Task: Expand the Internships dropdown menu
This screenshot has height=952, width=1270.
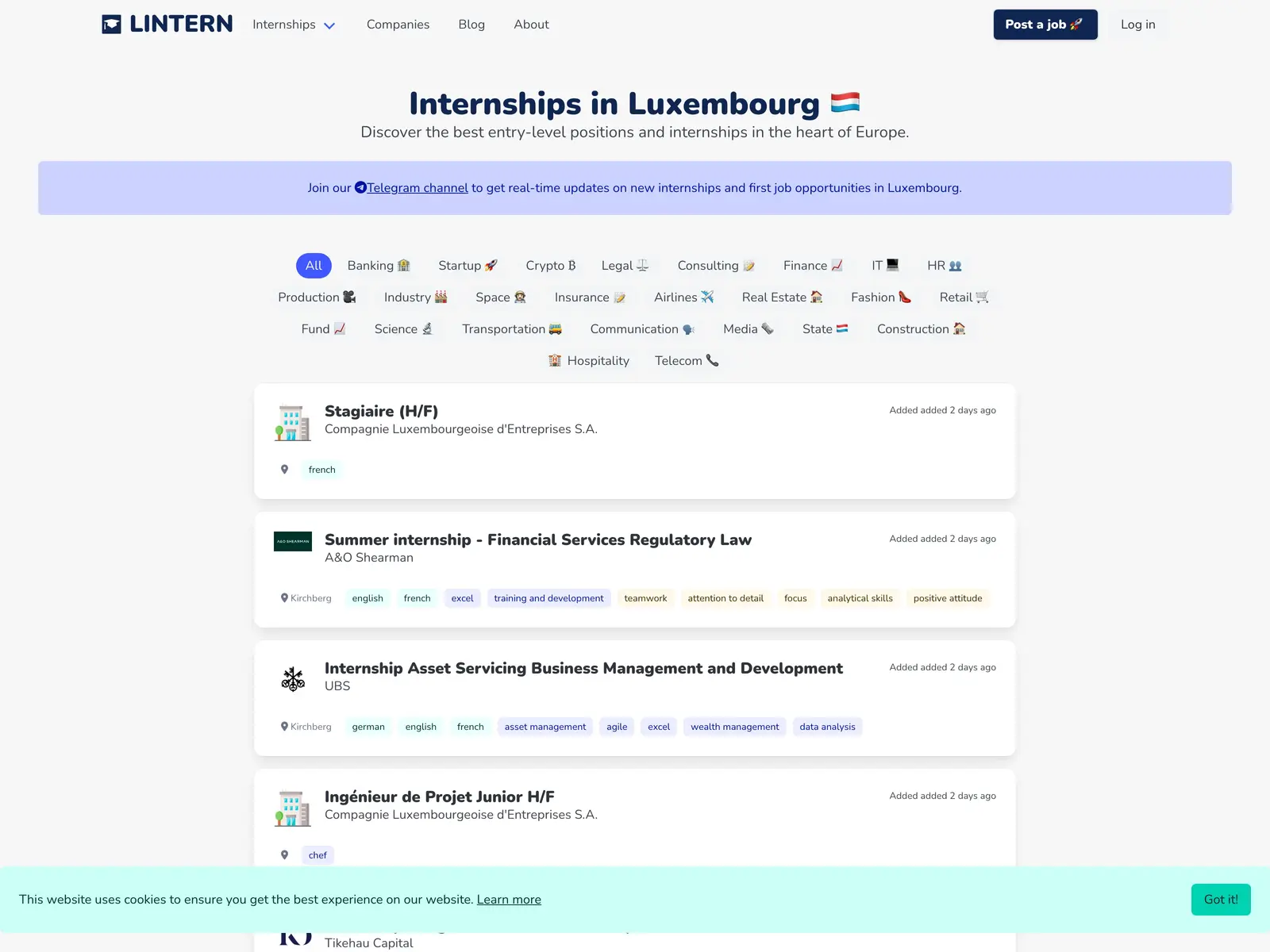Action: pos(294,25)
